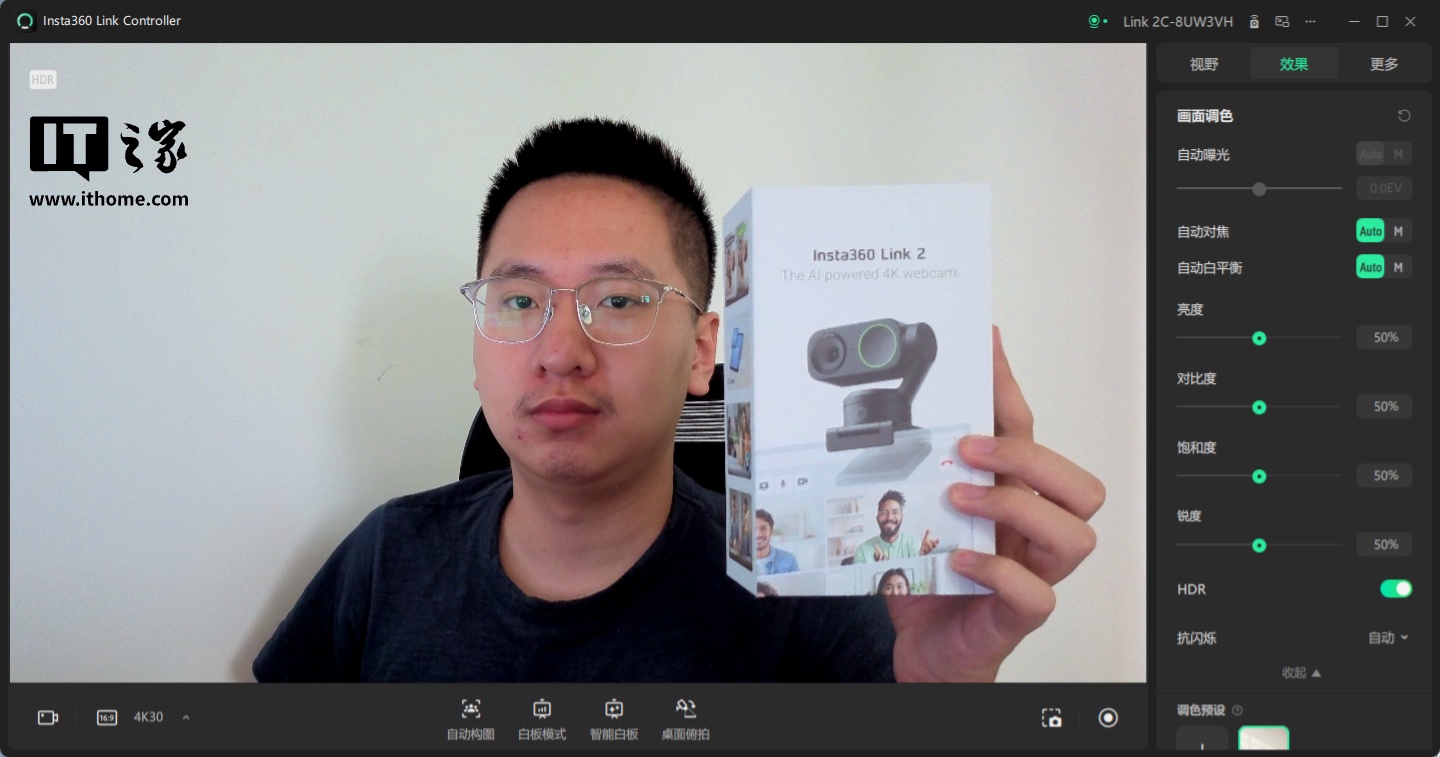1440x757 pixels.
Task: Set 自动对焦 to manual M
Action: point(1398,231)
